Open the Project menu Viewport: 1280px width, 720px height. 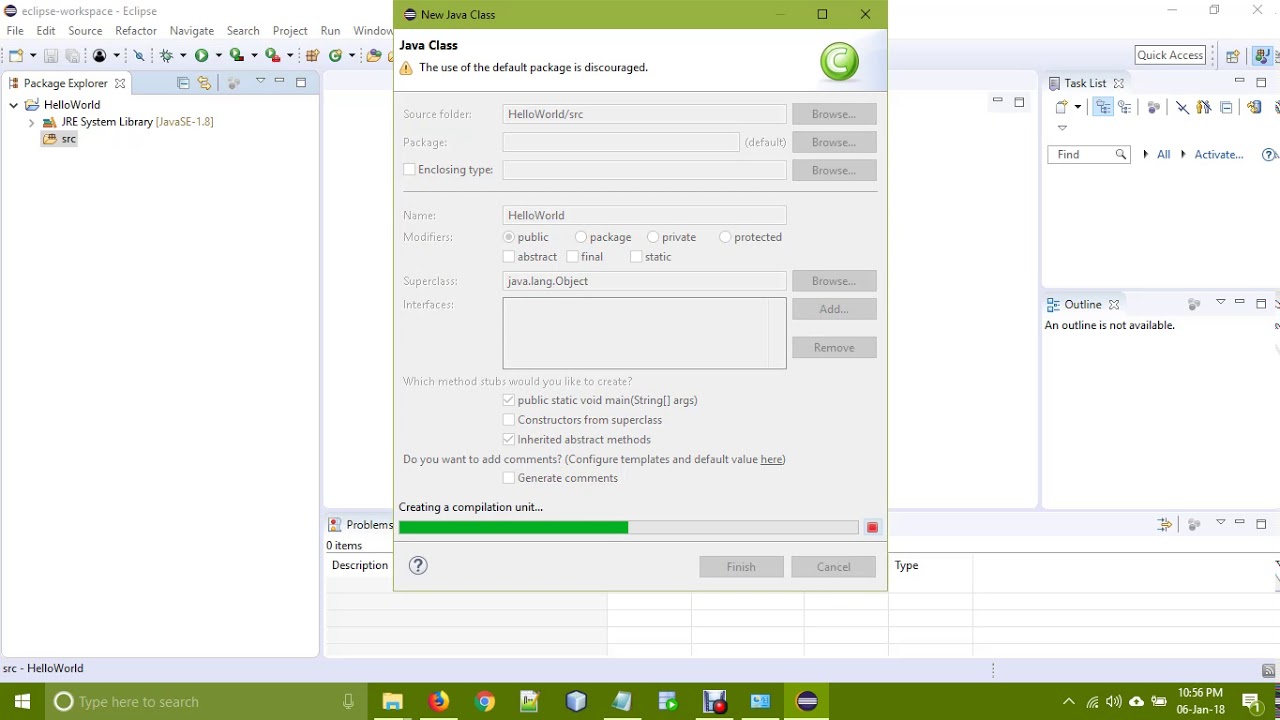pos(290,31)
